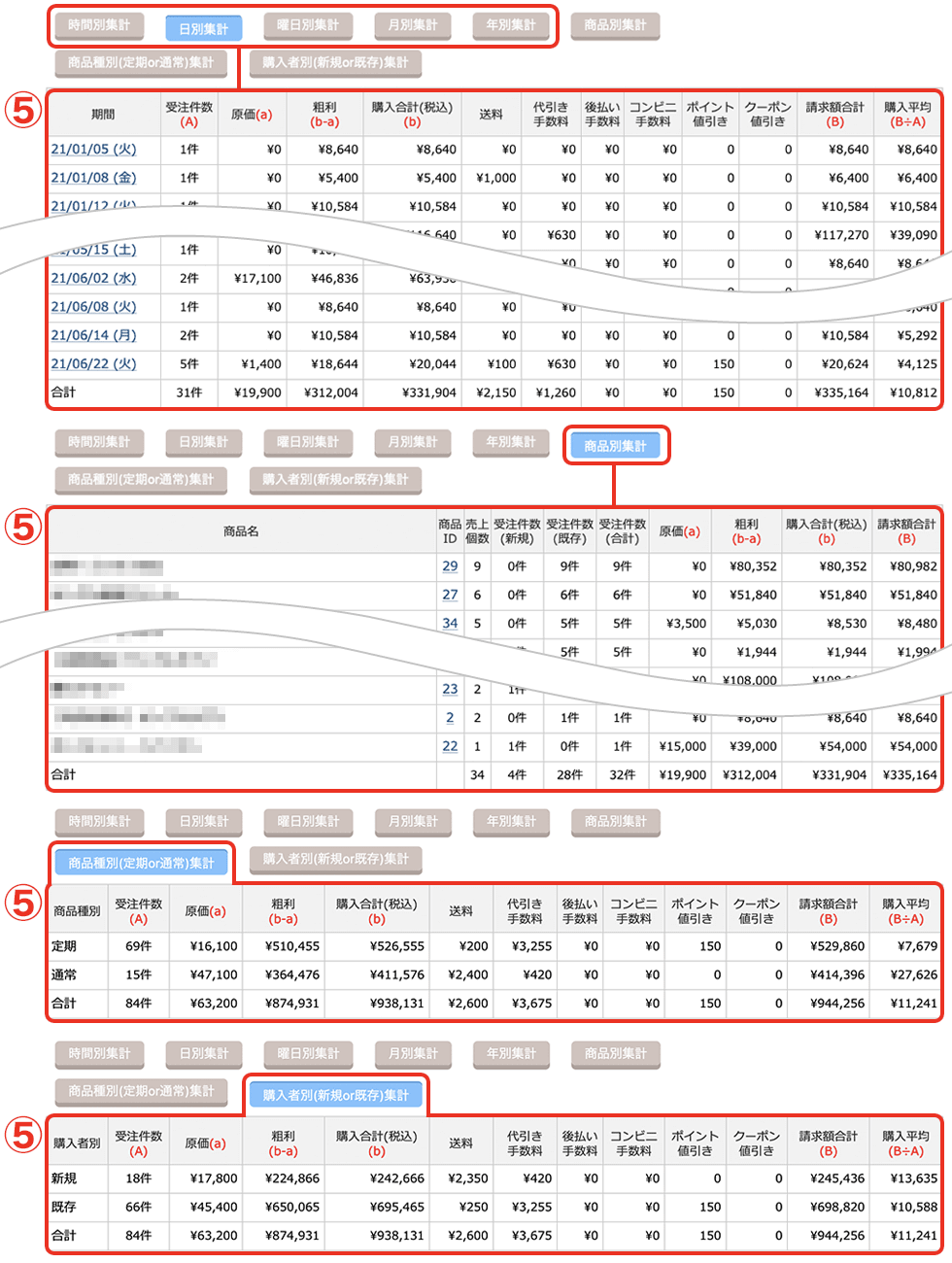
Task: Open 年別集計 tab left of active 商品別集計
Action: (x=511, y=442)
